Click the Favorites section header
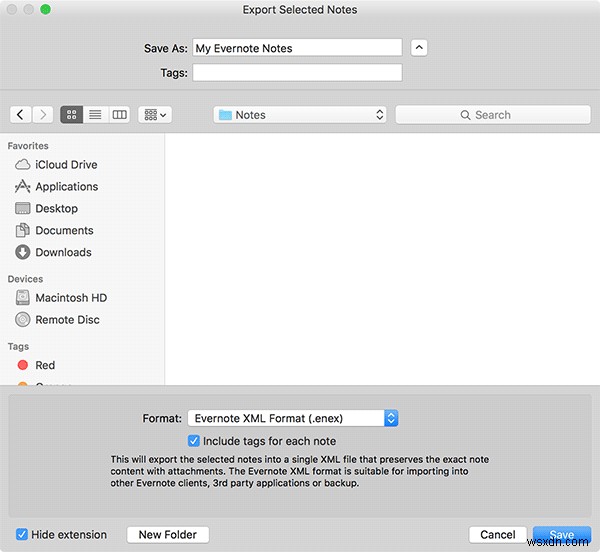This screenshot has height=552, width=600. click(x=28, y=146)
